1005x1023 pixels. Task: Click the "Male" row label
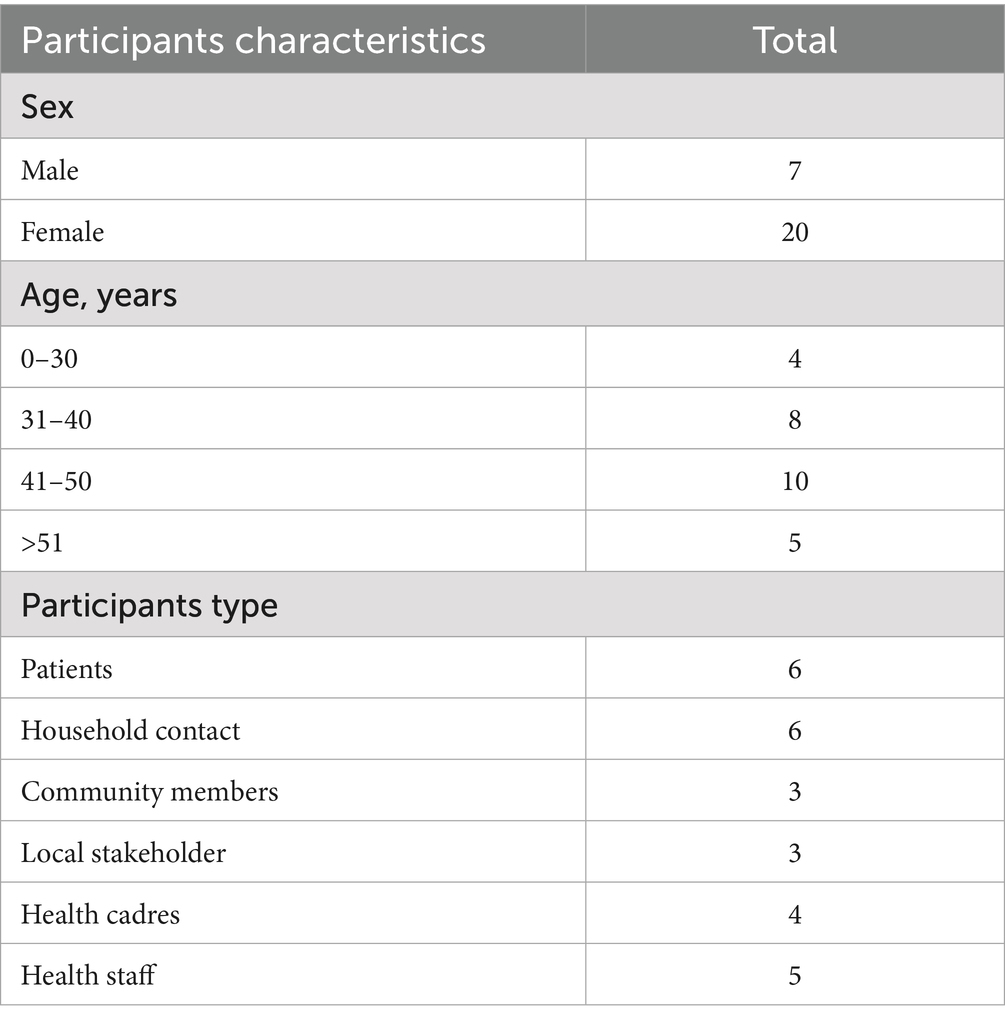pyautogui.click(x=50, y=170)
